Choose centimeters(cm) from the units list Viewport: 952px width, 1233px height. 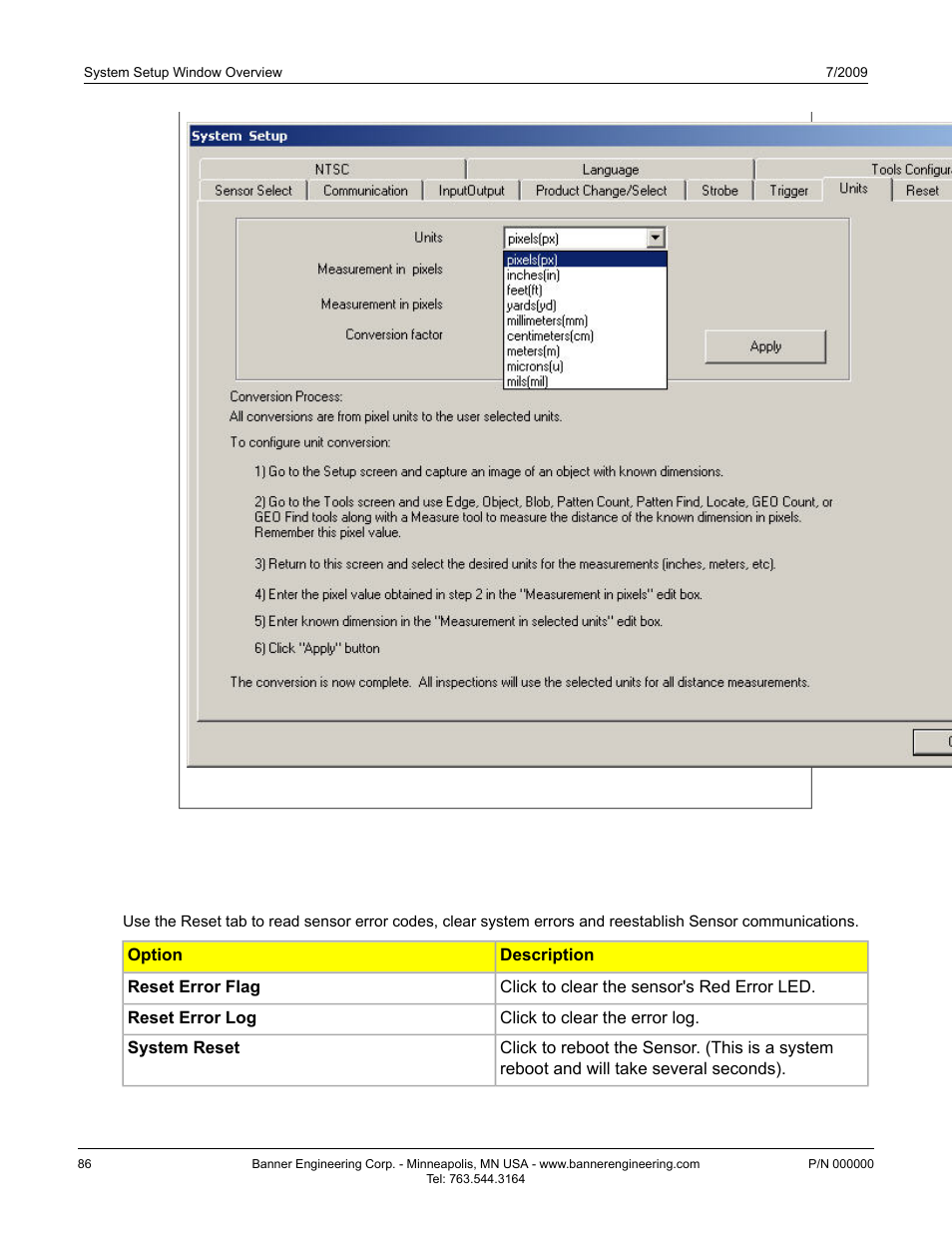click(585, 335)
